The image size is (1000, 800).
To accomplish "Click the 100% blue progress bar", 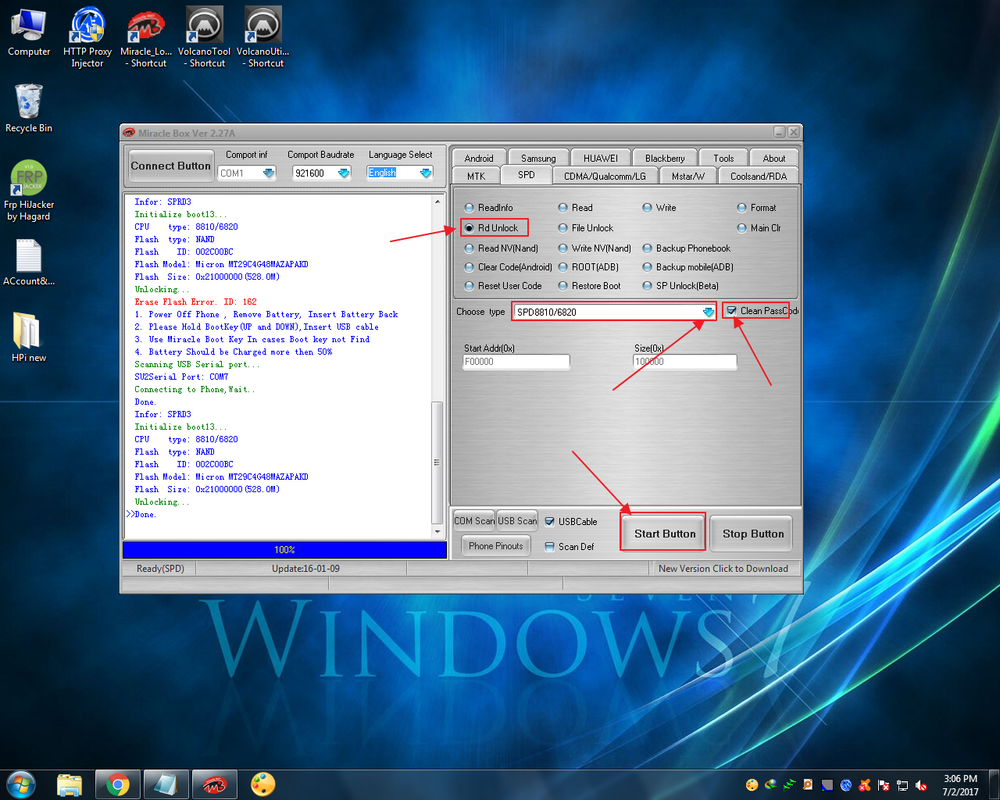I will point(284,549).
